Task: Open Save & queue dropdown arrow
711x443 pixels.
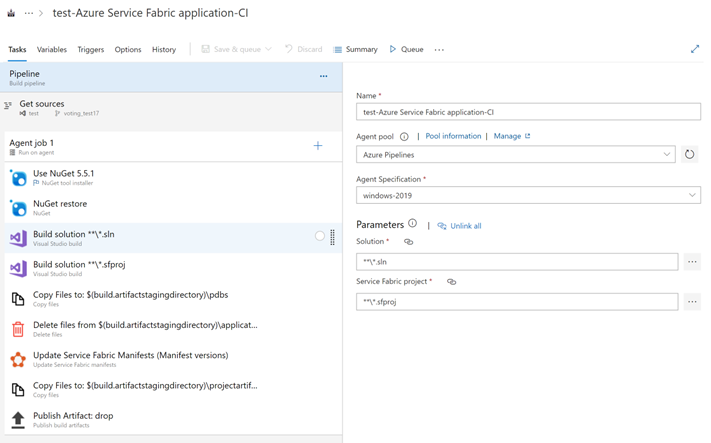Action: [268, 49]
